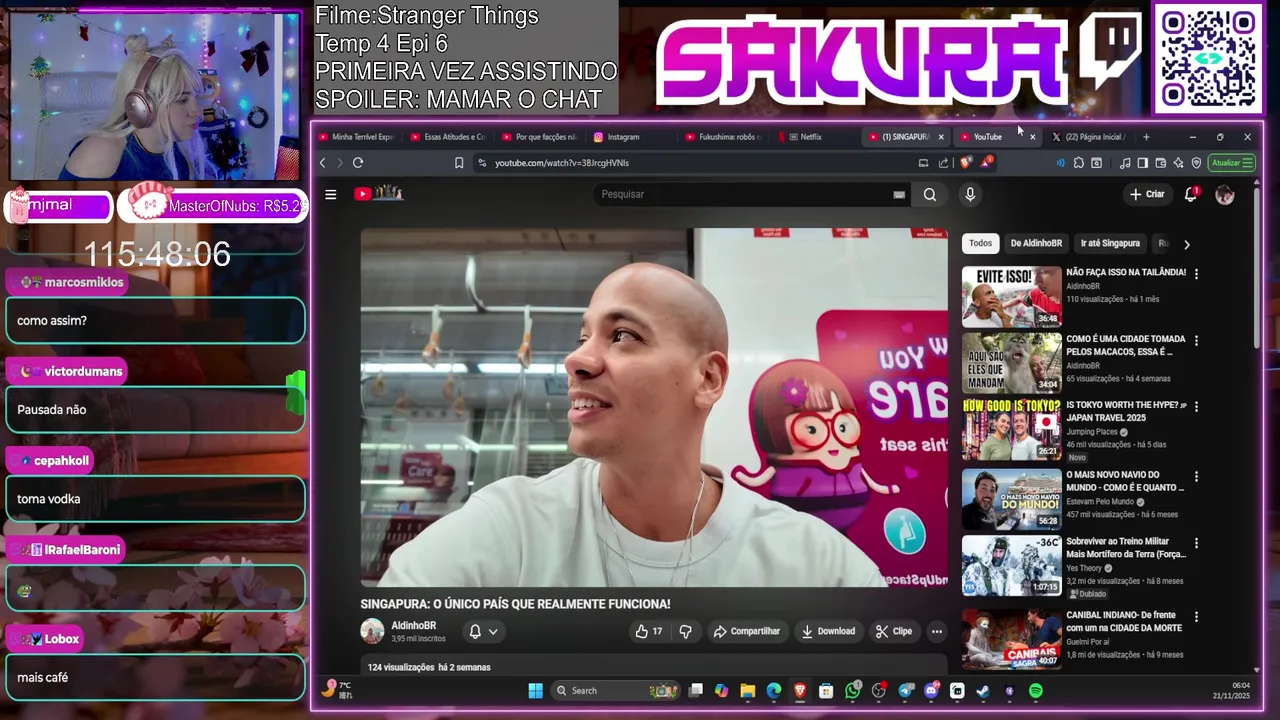Viewport: 1280px width, 720px height.
Task: Open Steam from the taskbar
Action: pyautogui.click(x=983, y=691)
